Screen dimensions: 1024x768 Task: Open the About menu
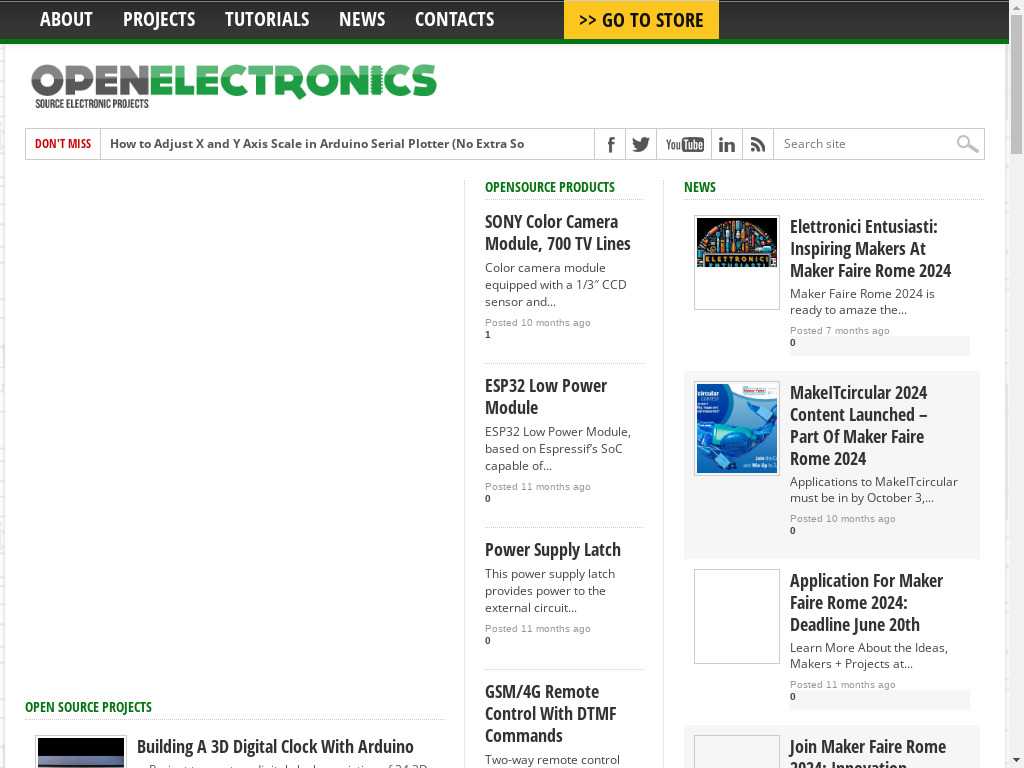66,20
